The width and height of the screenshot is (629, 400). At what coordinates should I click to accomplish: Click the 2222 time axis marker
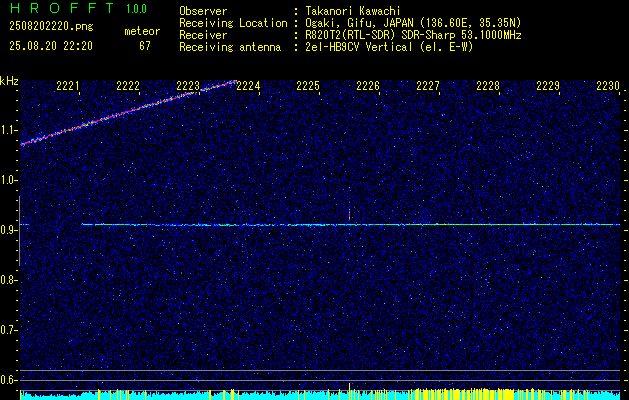point(128,86)
